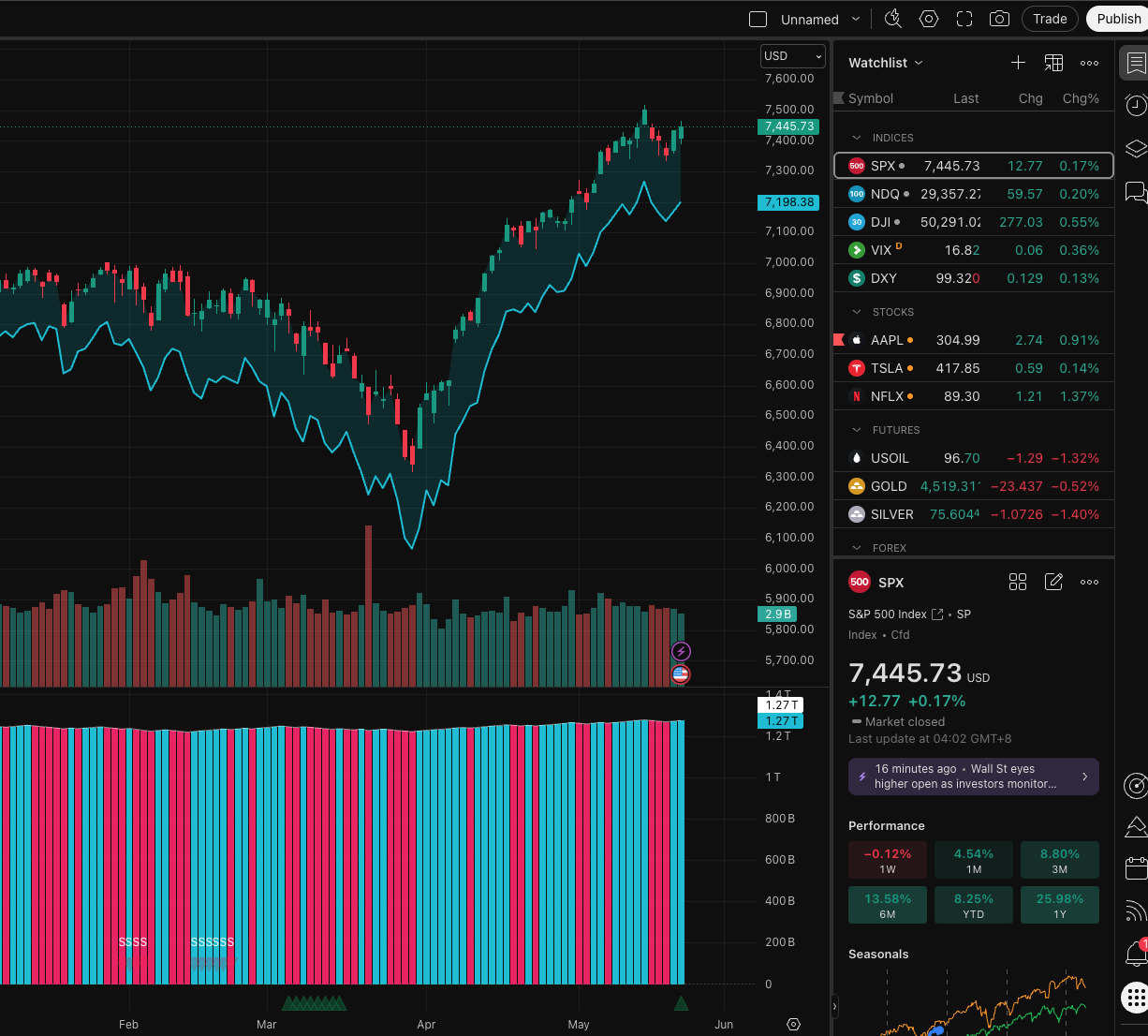The height and width of the screenshot is (1036, 1148).
Task: Collapse the FUTURES section
Action: pos(857,430)
